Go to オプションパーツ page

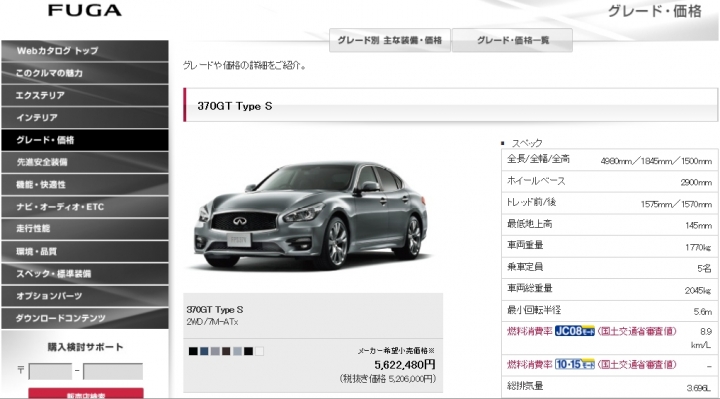[x=85, y=296]
